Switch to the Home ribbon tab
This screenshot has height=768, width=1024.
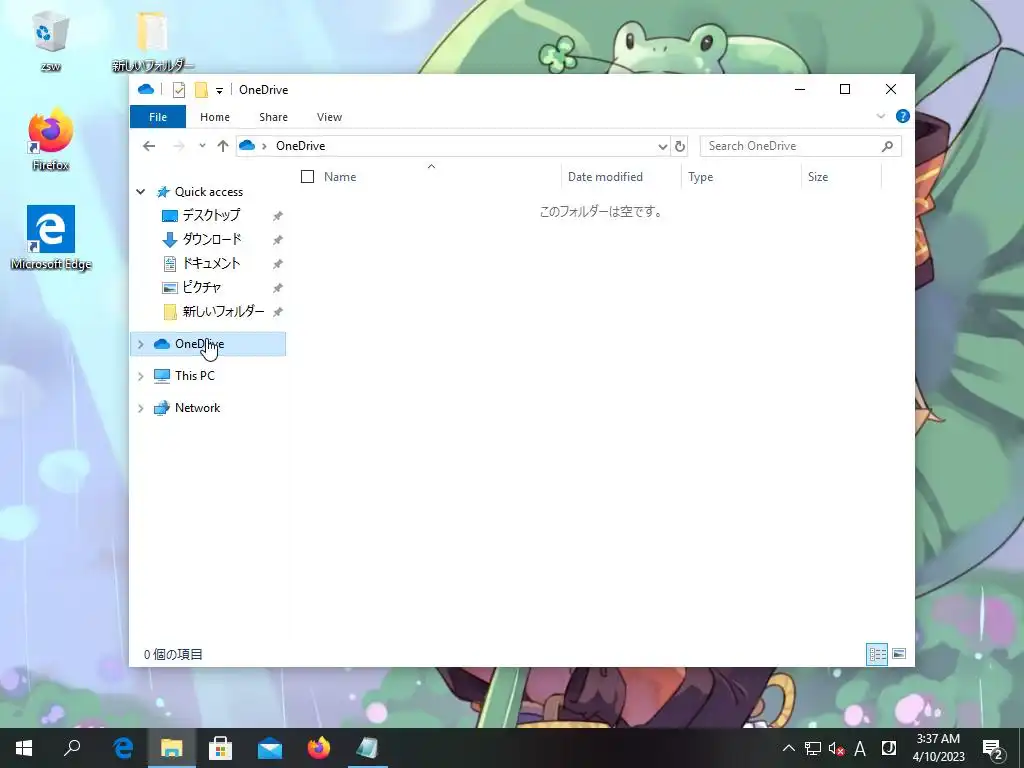(215, 117)
